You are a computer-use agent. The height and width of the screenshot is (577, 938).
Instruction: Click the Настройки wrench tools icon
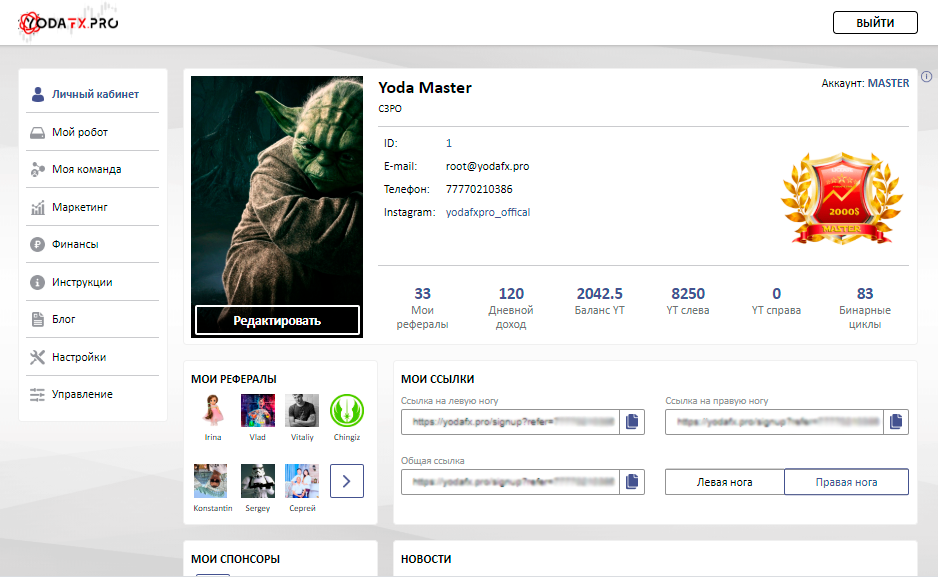pos(37,357)
